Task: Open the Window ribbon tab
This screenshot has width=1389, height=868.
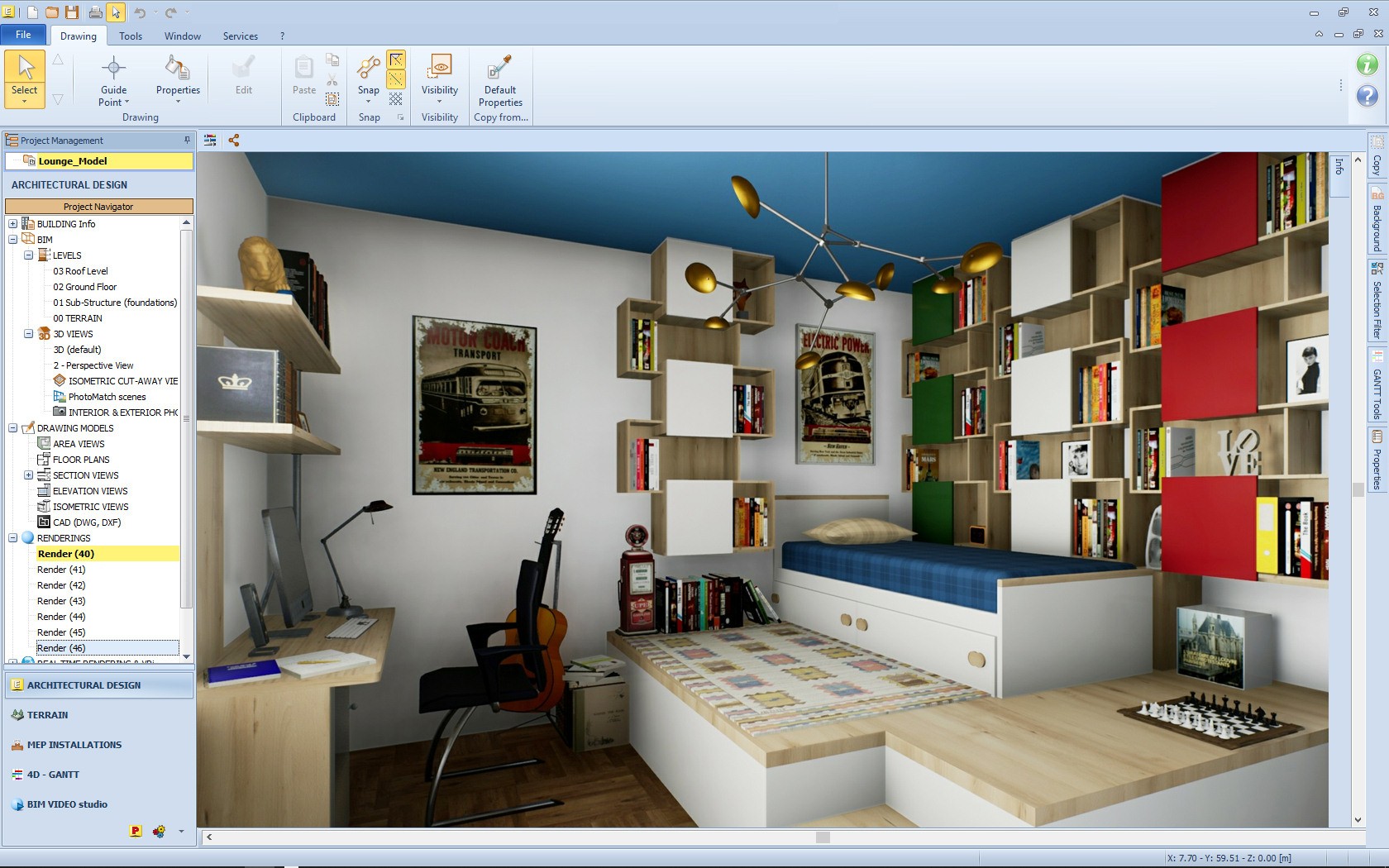Action: point(183,36)
